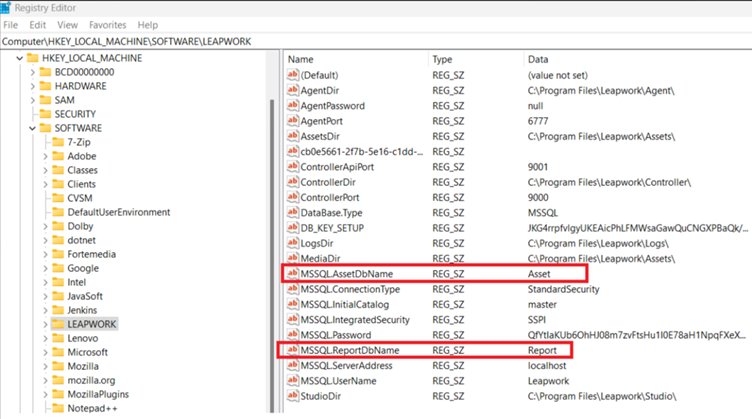Open the File menu

(x=11, y=25)
